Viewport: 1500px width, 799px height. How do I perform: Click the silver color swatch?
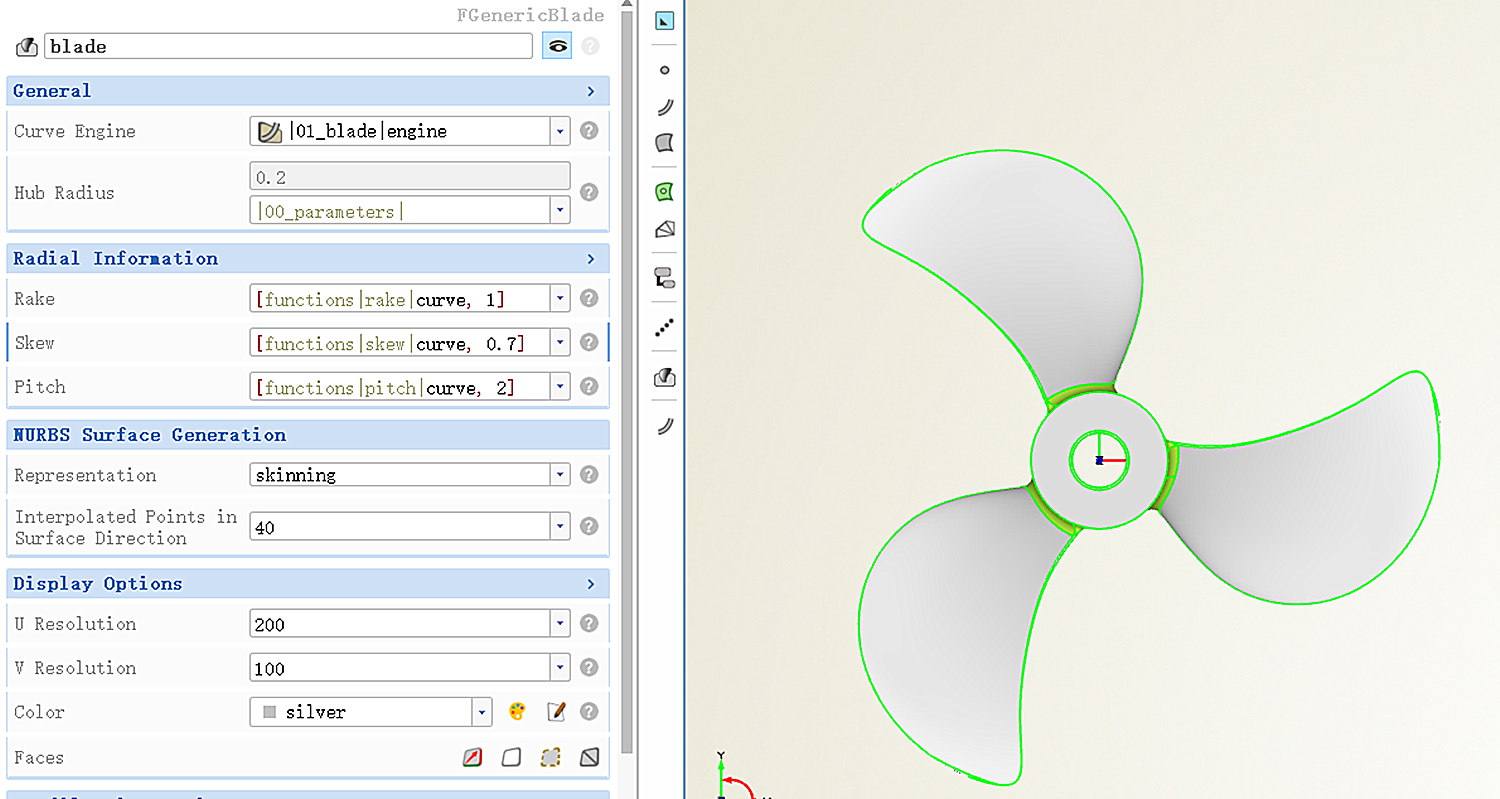click(x=269, y=712)
